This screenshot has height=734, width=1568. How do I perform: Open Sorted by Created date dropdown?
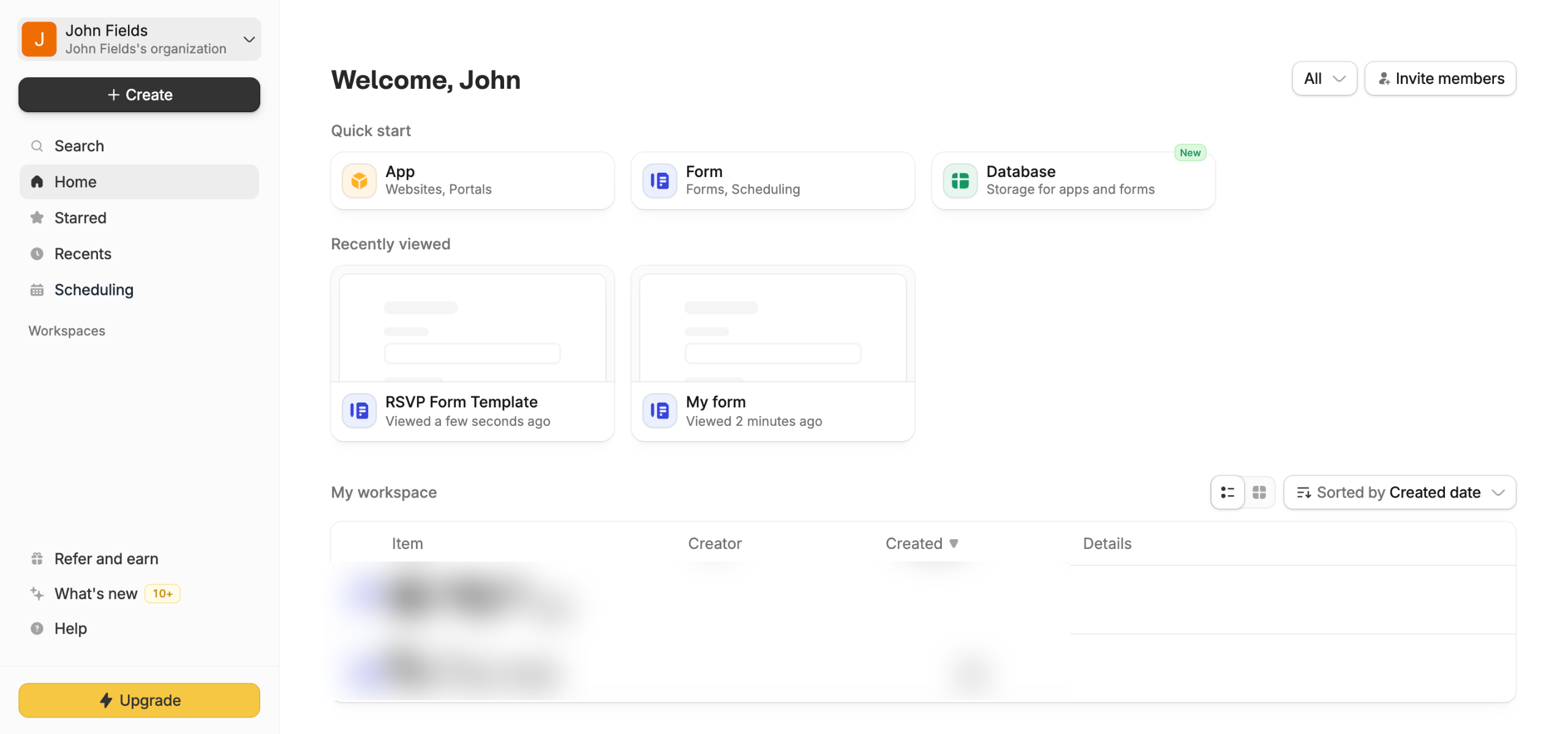click(x=1399, y=492)
